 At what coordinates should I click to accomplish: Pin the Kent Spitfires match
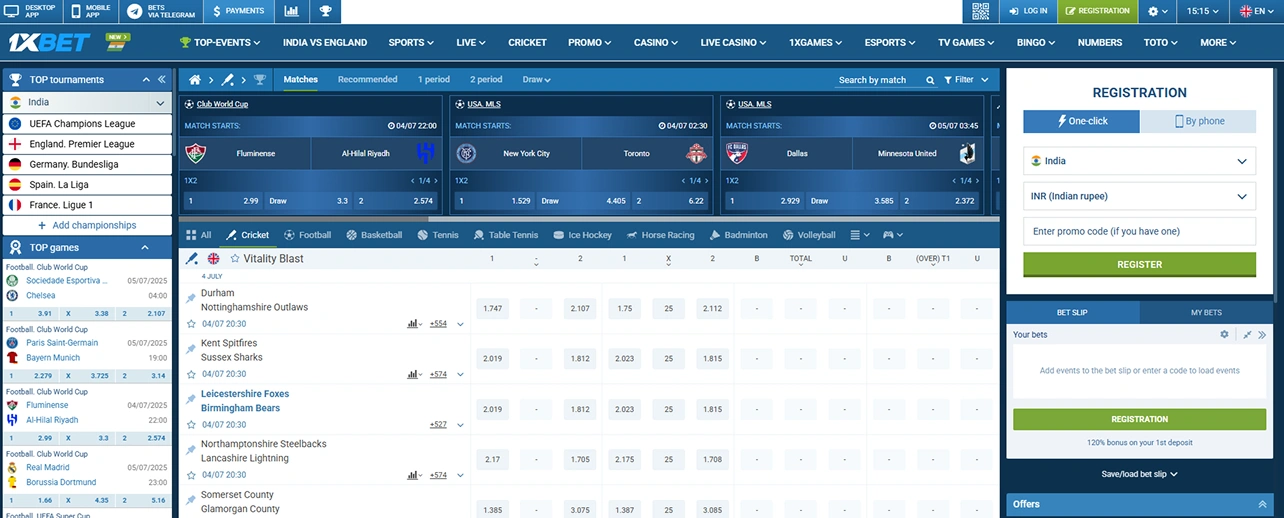point(191,348)
